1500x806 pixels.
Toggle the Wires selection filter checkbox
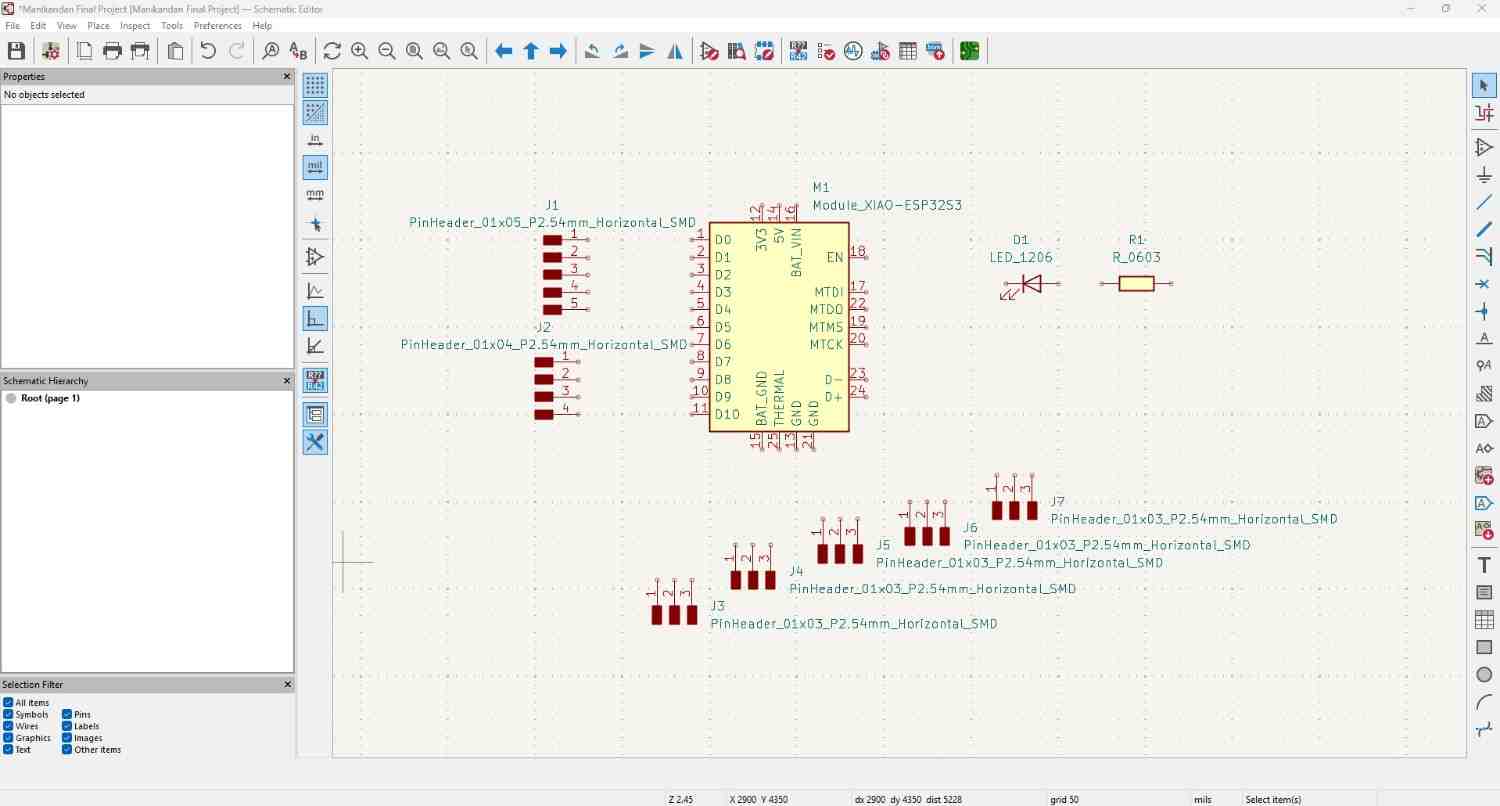pos(8,726)
